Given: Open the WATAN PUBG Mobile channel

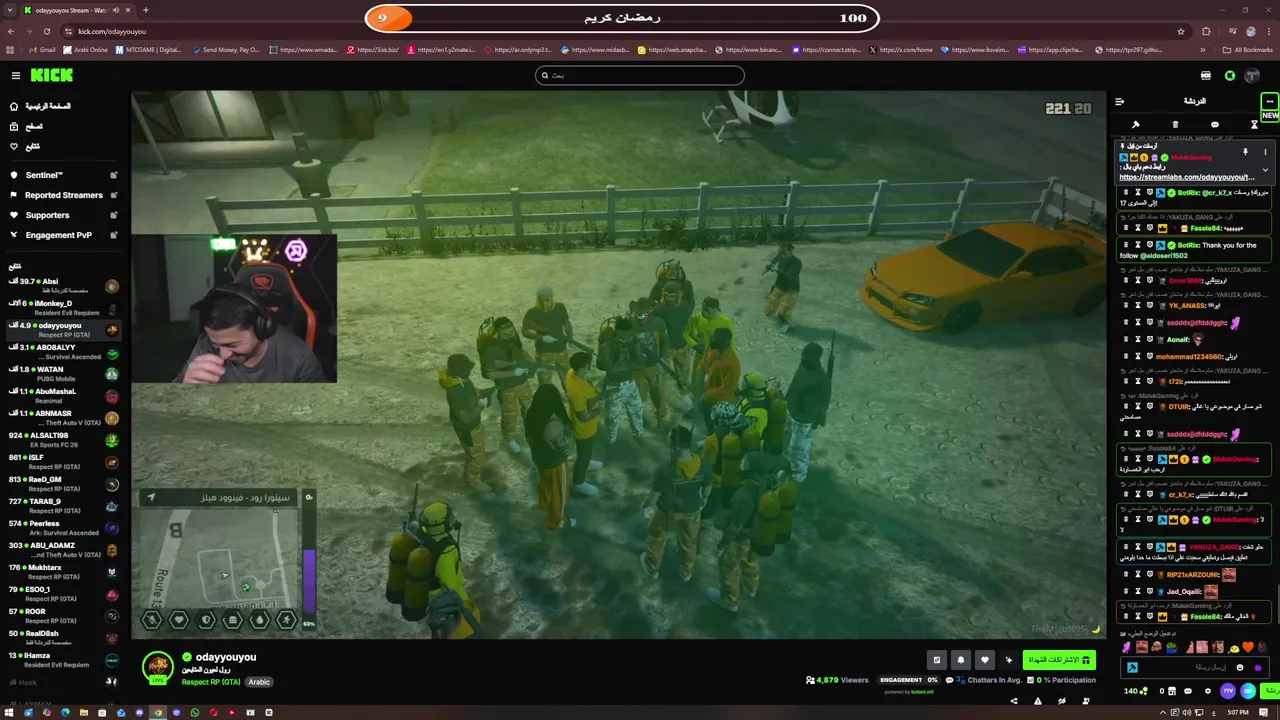Looking at the screenshot, I should 64,374.
